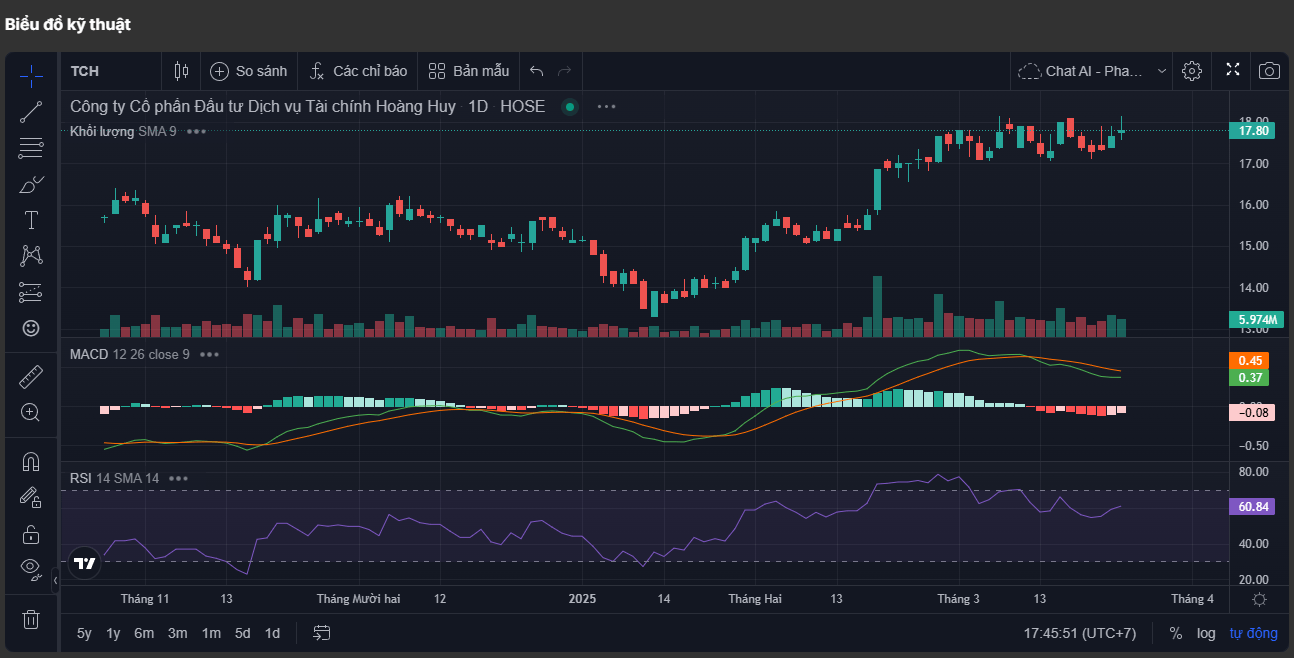Select the text annotation tool
The height and width of the screenshot is (658, 1294).
(31, 220)
